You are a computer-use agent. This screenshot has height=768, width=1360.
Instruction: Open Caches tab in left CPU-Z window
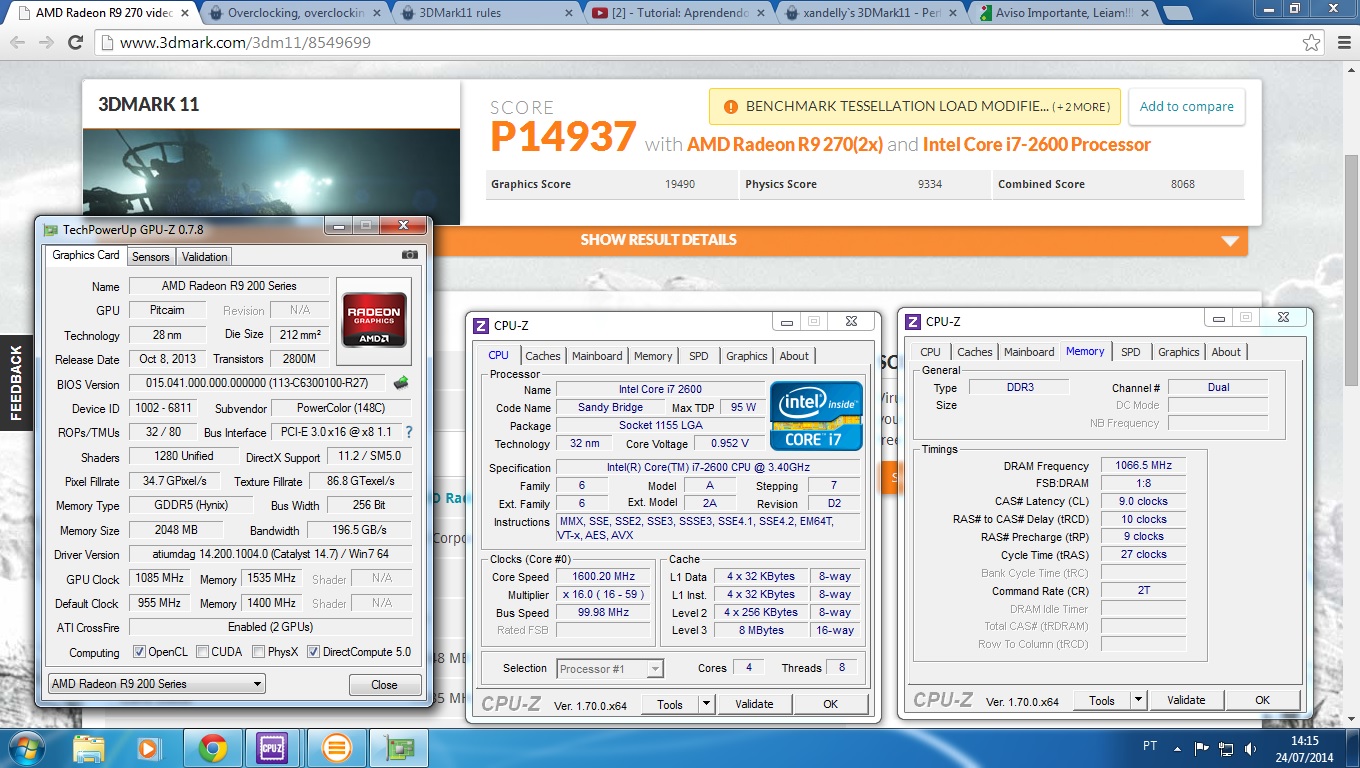tap(543, 356)
